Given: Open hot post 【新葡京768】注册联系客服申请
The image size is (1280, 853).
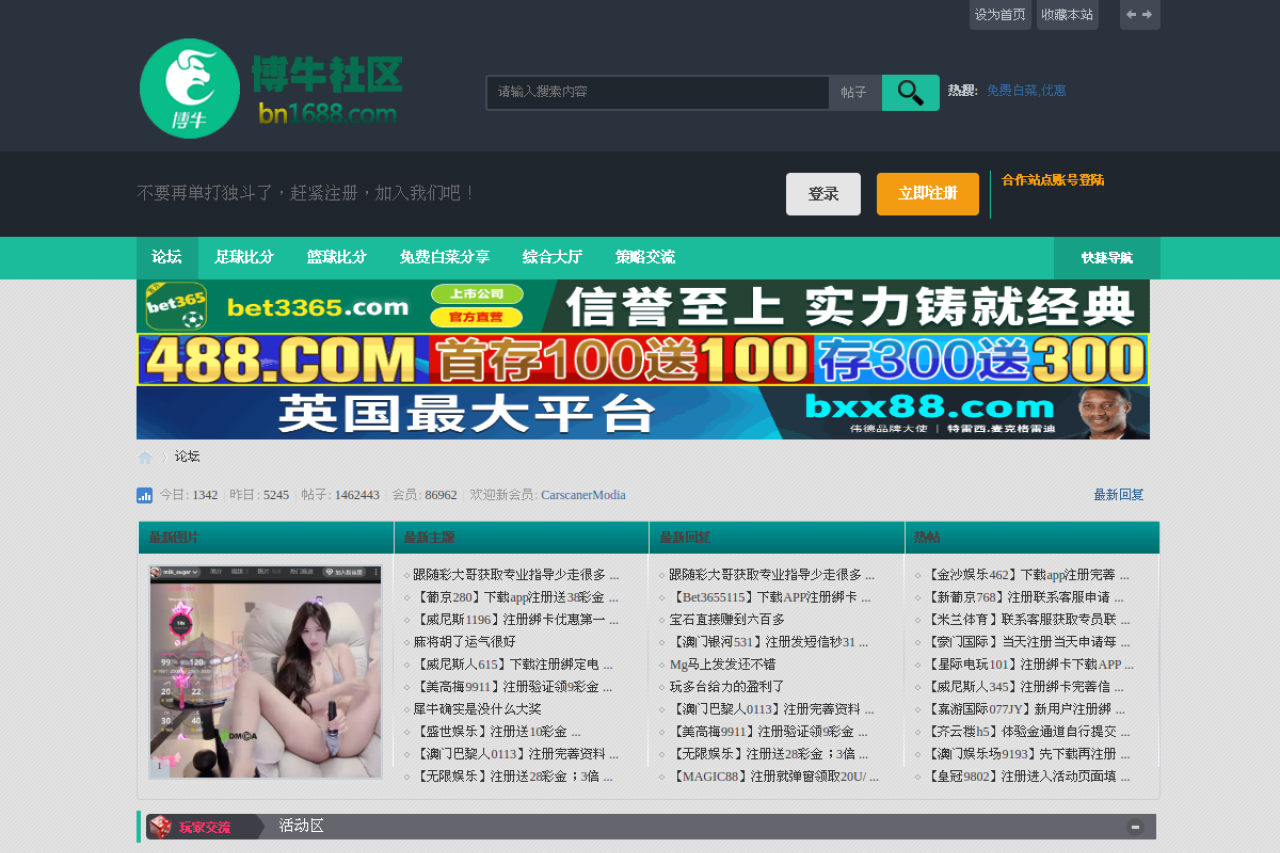Looking at the screenshot, I should point(1024,598).
